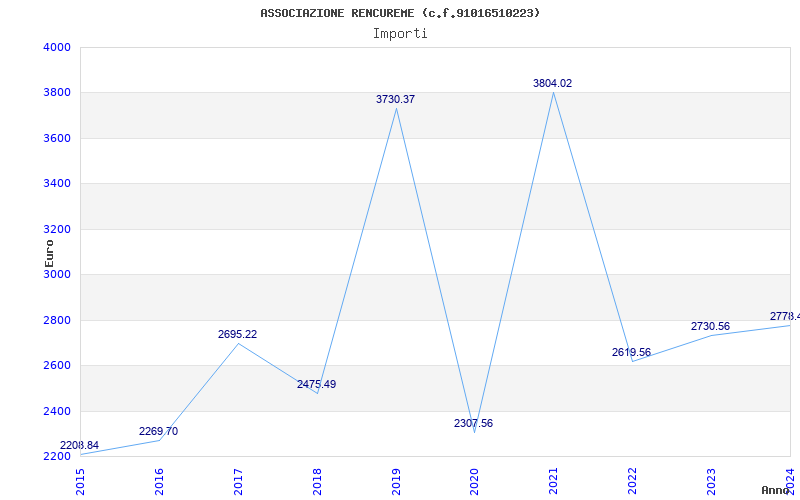Click the 2695.22 value label
This screenshot has height=500, width=800.
[237, 334]
